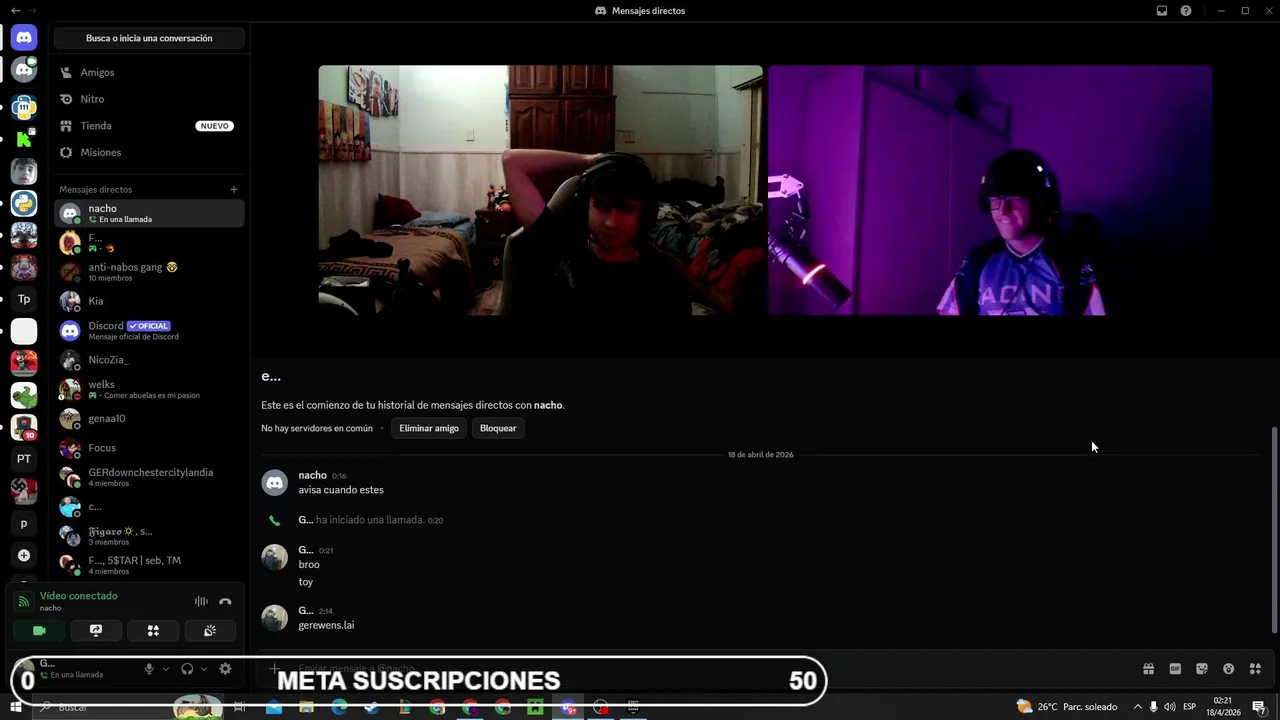
Task: Select the left webcam video tile
Action: (540, 190)
